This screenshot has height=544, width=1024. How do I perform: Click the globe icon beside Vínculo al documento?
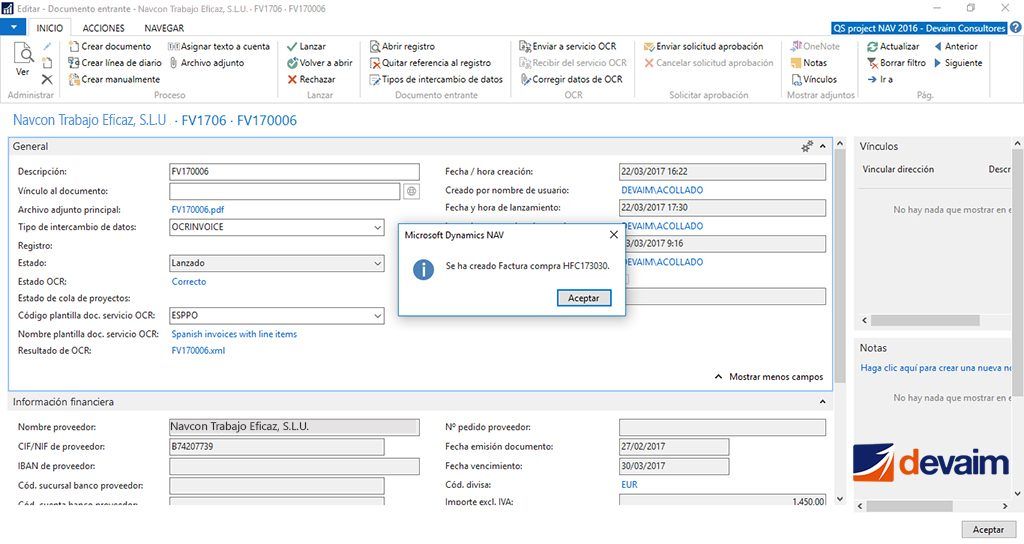(x=411, y=191)
